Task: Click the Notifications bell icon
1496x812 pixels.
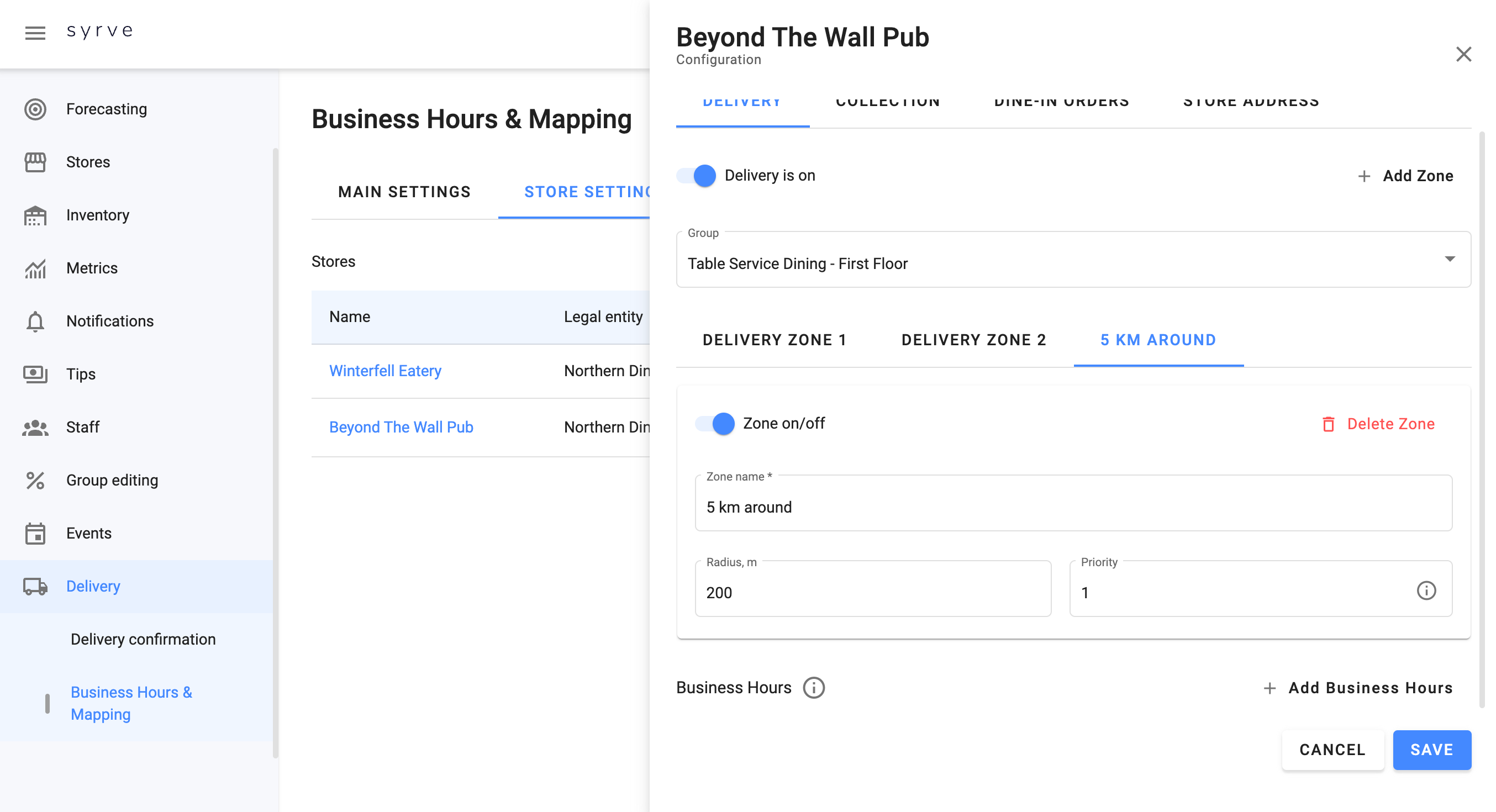Action: pos(35,321)
